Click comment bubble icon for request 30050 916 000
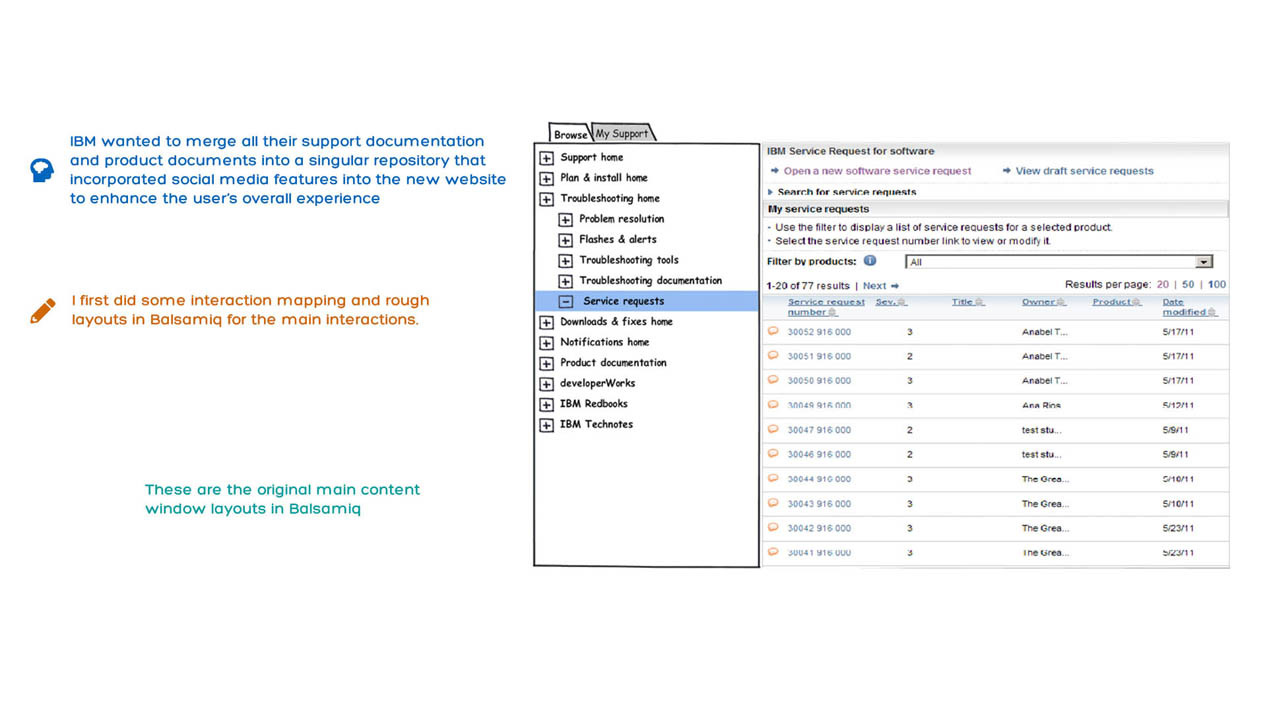 (773, 380)
